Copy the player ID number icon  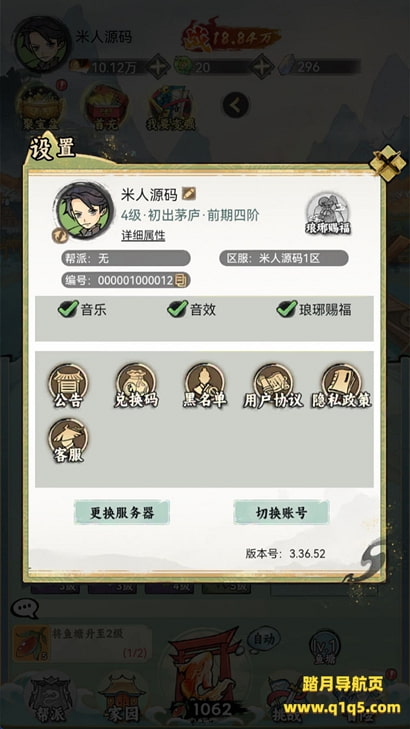point(181,280)
